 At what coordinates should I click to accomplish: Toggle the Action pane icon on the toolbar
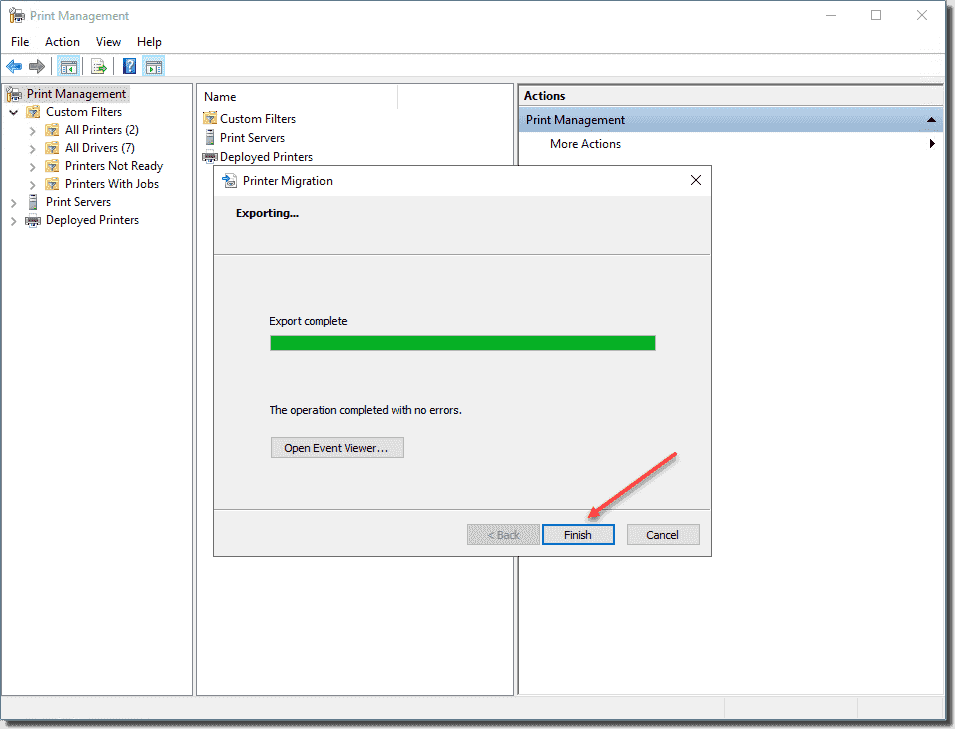(153, 66)
